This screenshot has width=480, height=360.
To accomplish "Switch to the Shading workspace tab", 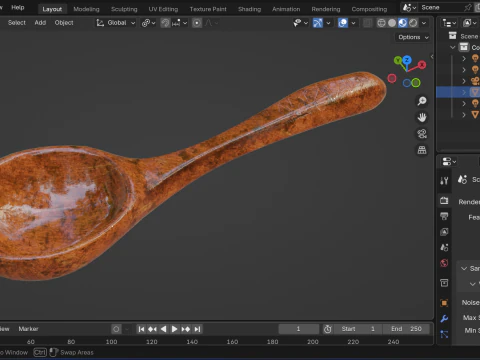I will (x=249, y=9).
